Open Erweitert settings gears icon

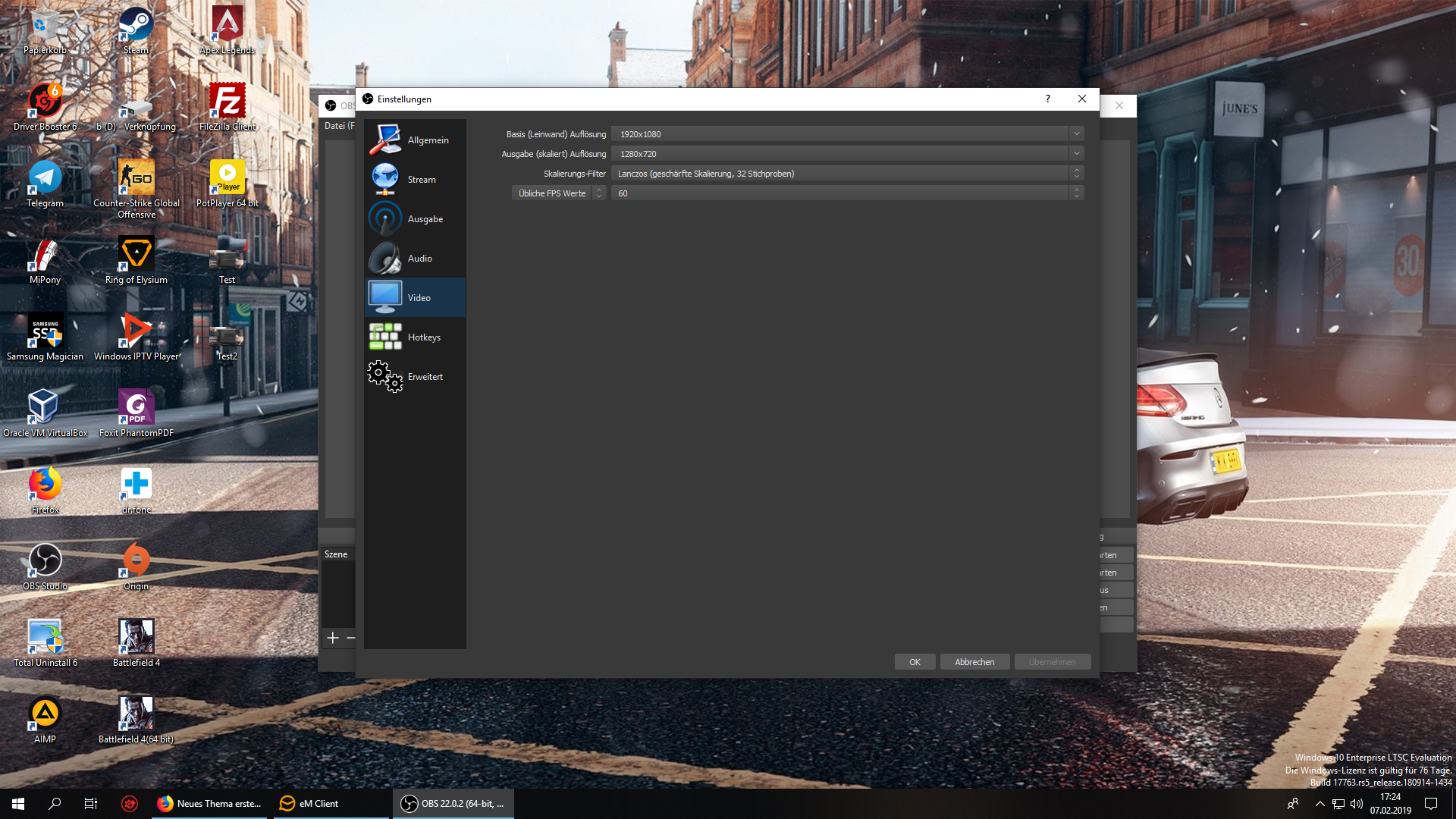[x=385, y=376]
